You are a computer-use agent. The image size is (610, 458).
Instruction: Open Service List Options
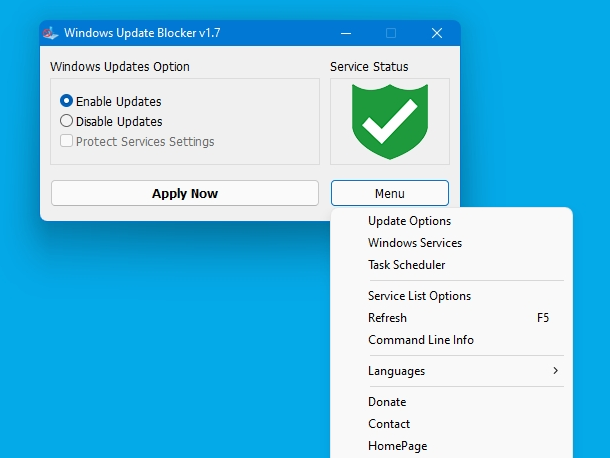(x=419, y=296)
